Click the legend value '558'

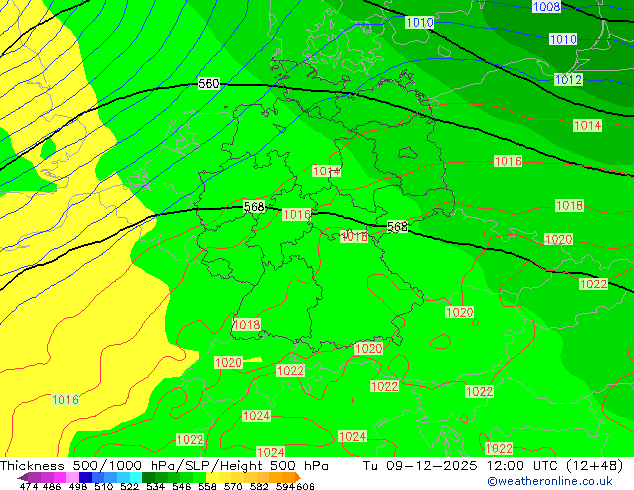click(x=207, y=486)
